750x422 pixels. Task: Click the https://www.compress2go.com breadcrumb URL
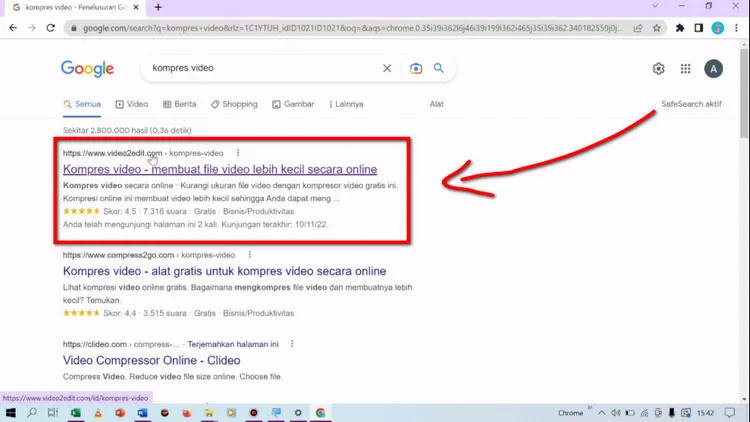(x=119, y=255)
